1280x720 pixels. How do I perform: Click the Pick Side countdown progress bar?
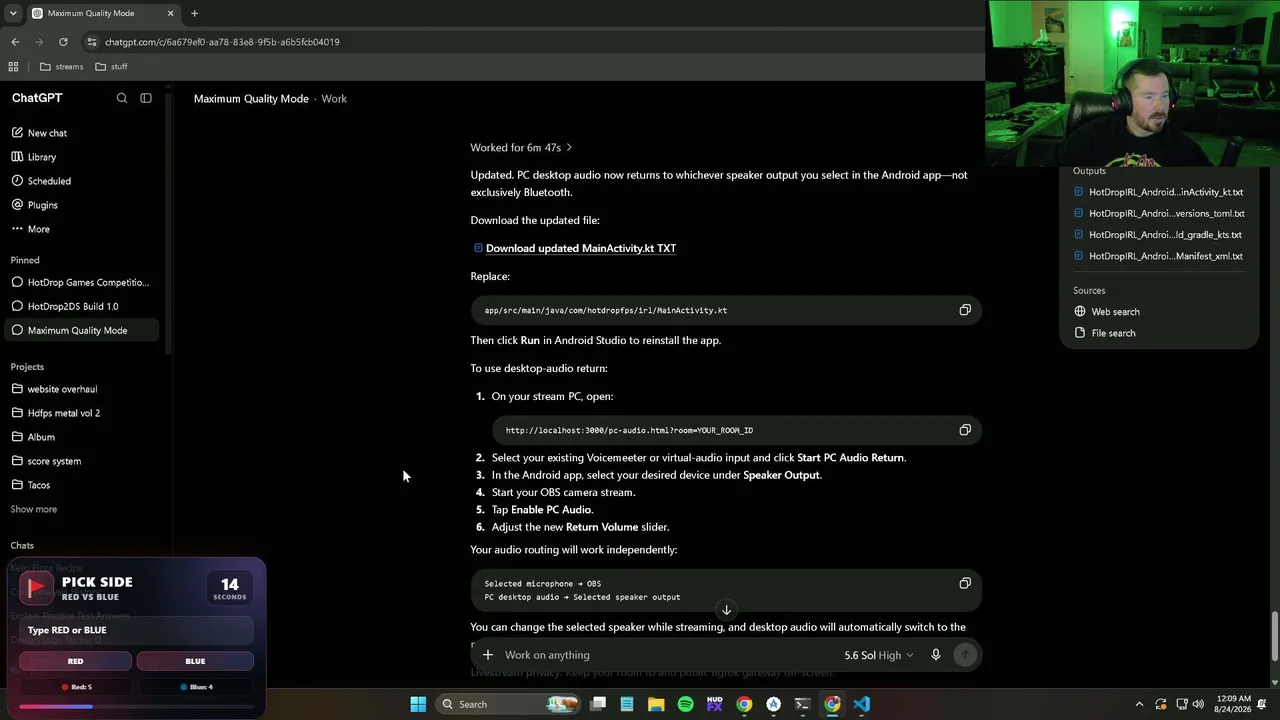tap(136, 707)
